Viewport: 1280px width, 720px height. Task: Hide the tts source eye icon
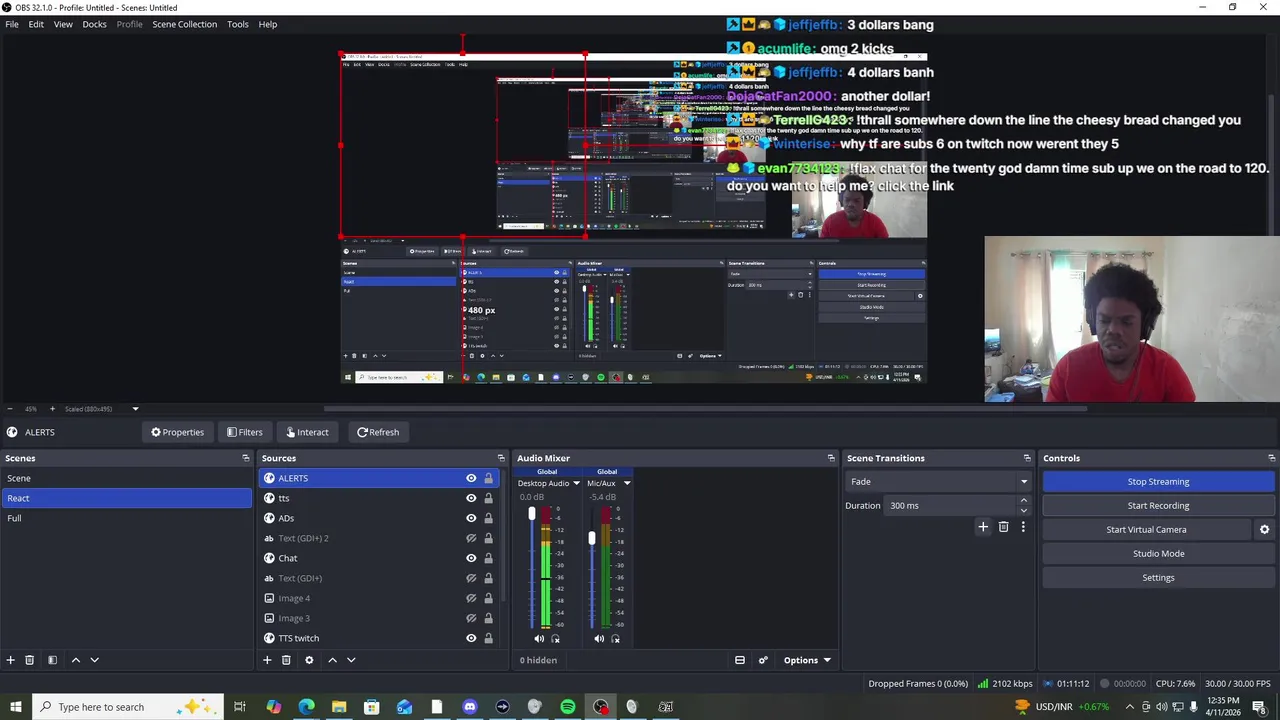(471, 498)
